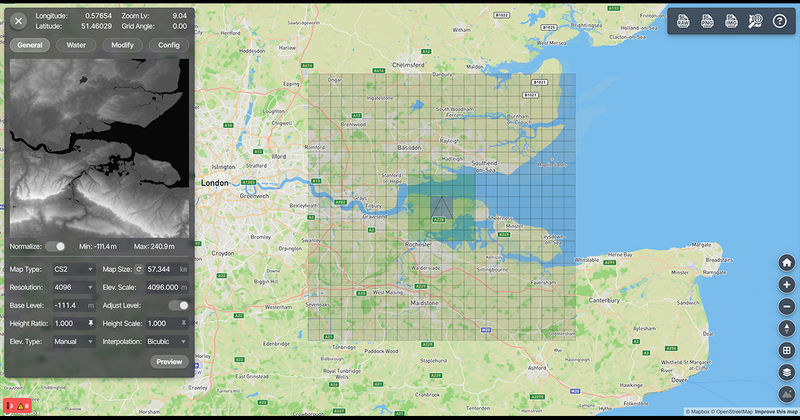
Task: Pin the Height Ratio value
Action: (x=91, y=324)
